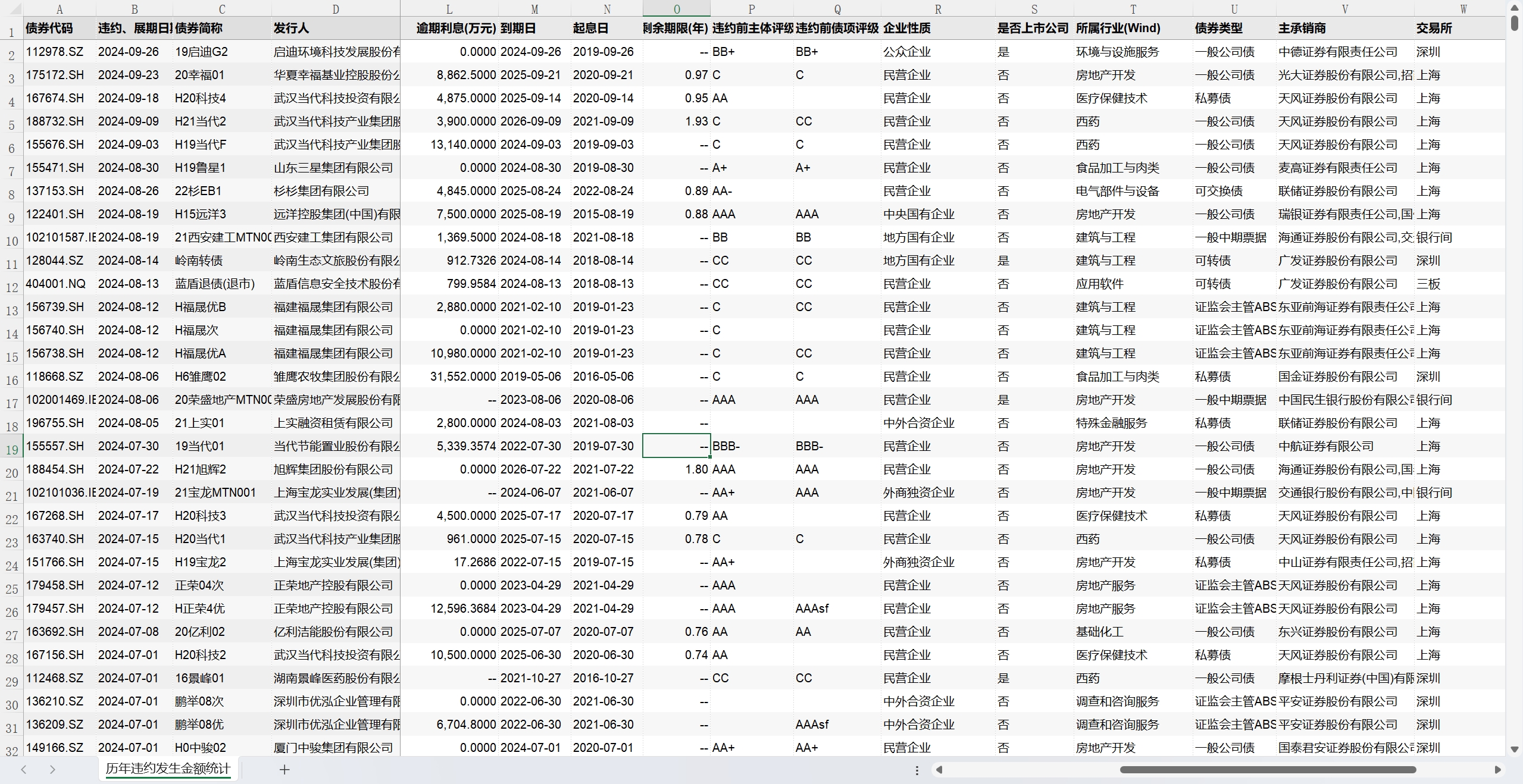This screenshot has height=784, width=1523.
Task: Click the horizontal scrollbar left arrow
Action: [x=939, y=770]
